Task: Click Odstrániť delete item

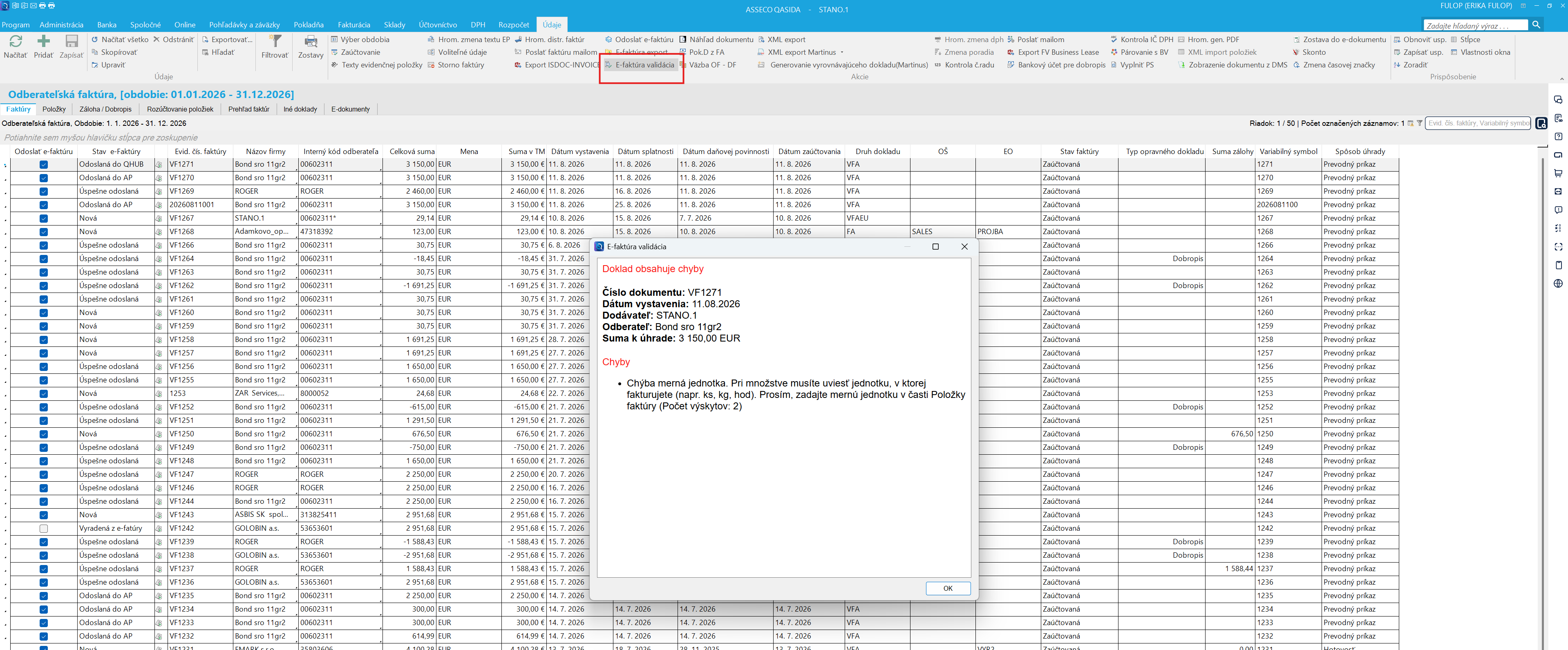Action: tap(174, 40)
